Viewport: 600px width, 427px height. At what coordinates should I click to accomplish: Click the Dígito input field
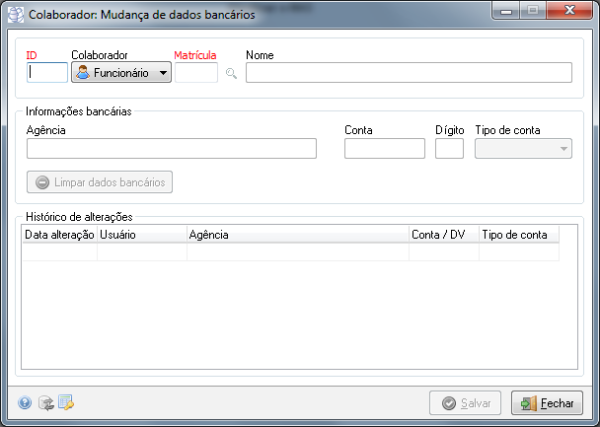pyautogui.click(x=449, y=149)
